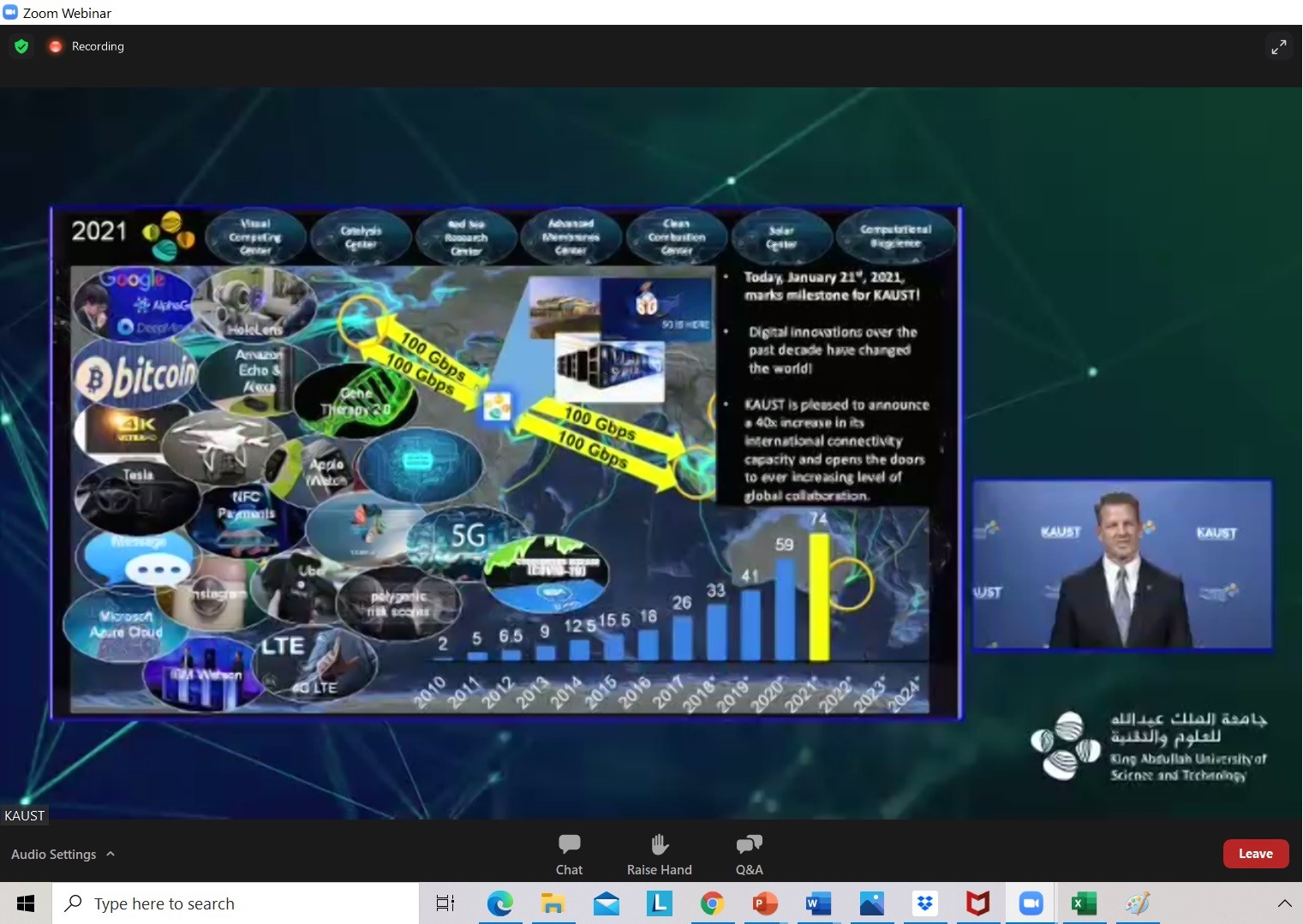Open File Explorer from the taskbar
The image size is (1303, 924).
pyautogui.click(x=553, y=903)
